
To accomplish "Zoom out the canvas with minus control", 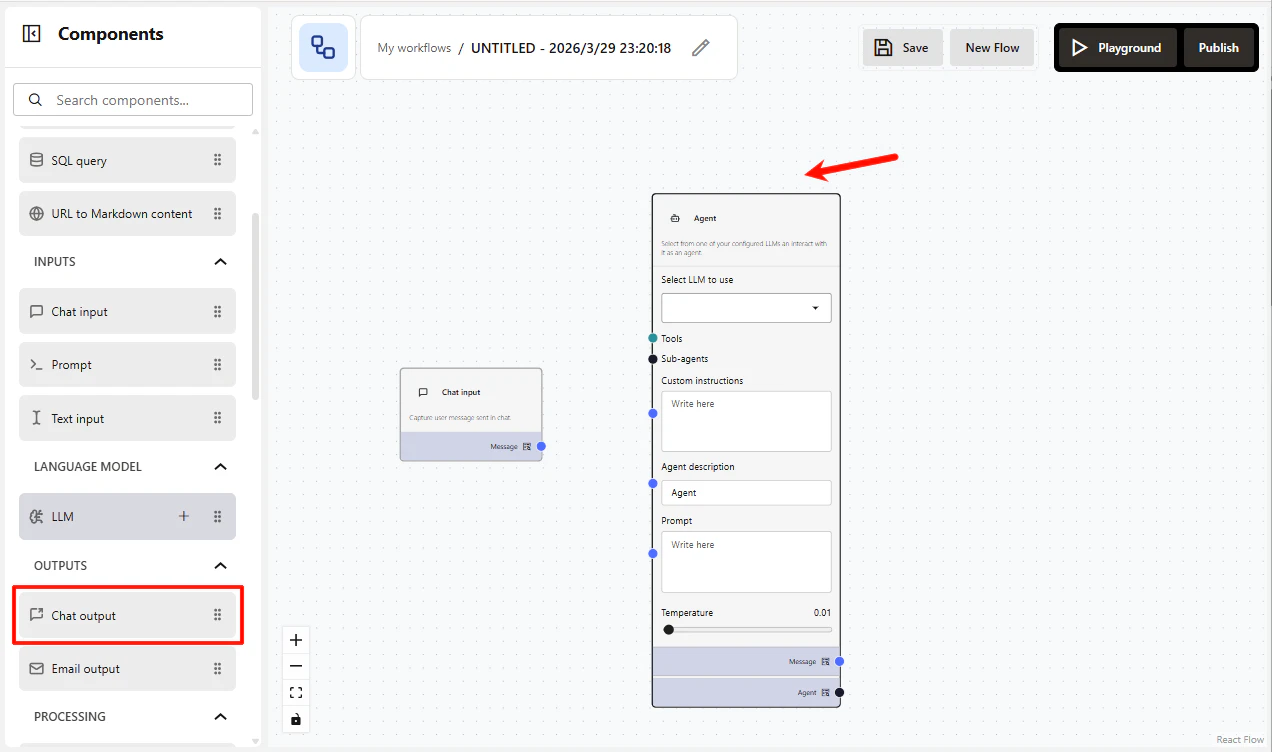I will point(296,666).
